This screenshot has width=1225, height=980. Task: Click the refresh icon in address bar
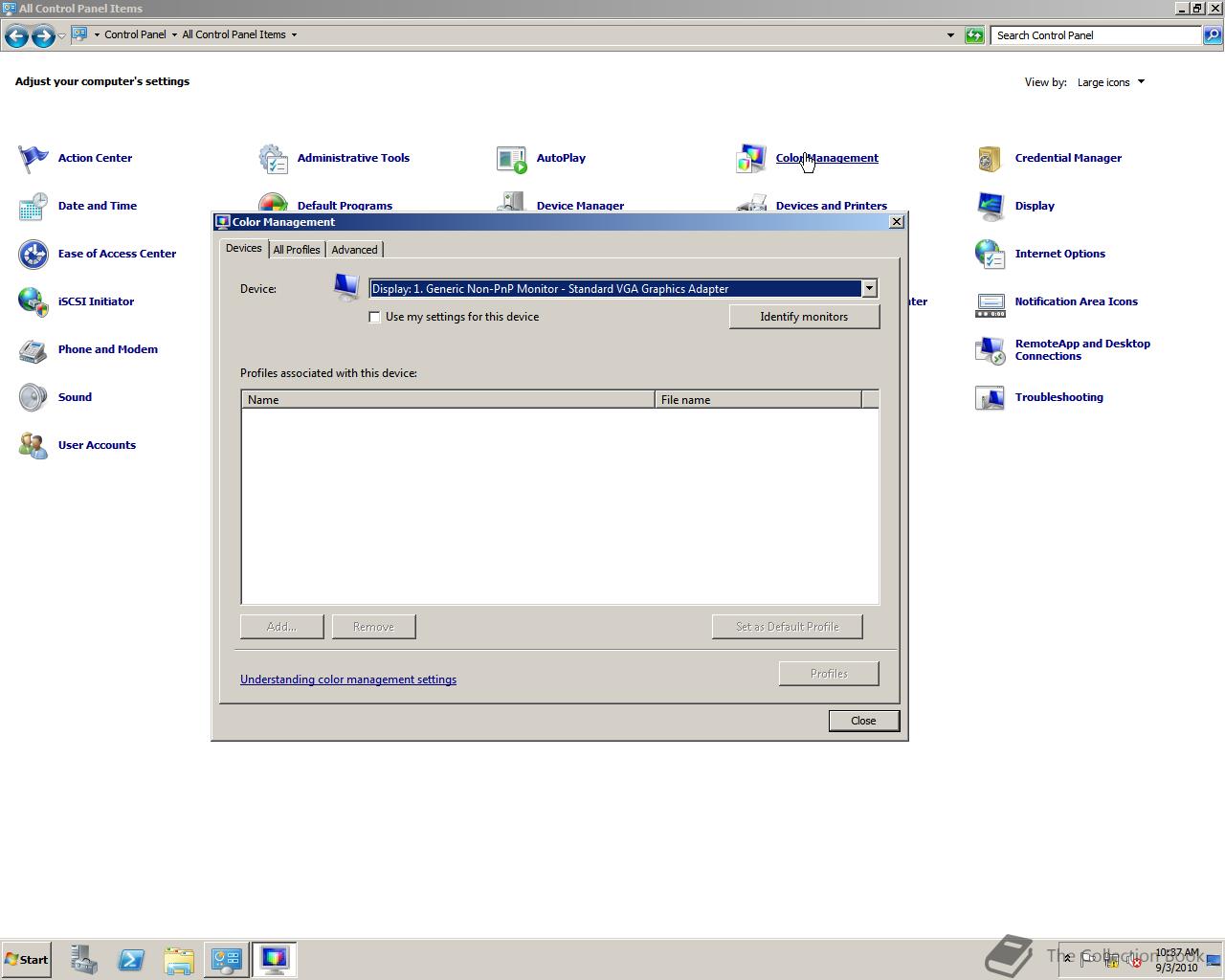pos(974,35)
